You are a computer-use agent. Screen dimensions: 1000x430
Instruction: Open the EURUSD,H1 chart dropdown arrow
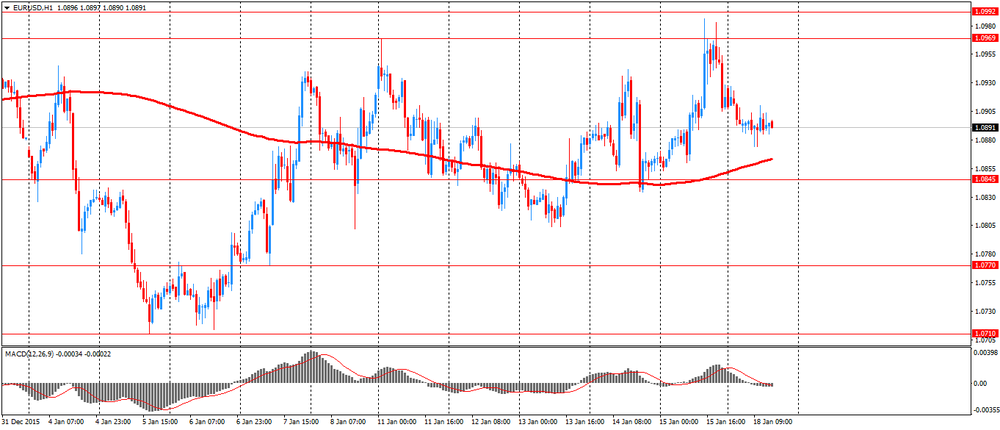[6, 7]
